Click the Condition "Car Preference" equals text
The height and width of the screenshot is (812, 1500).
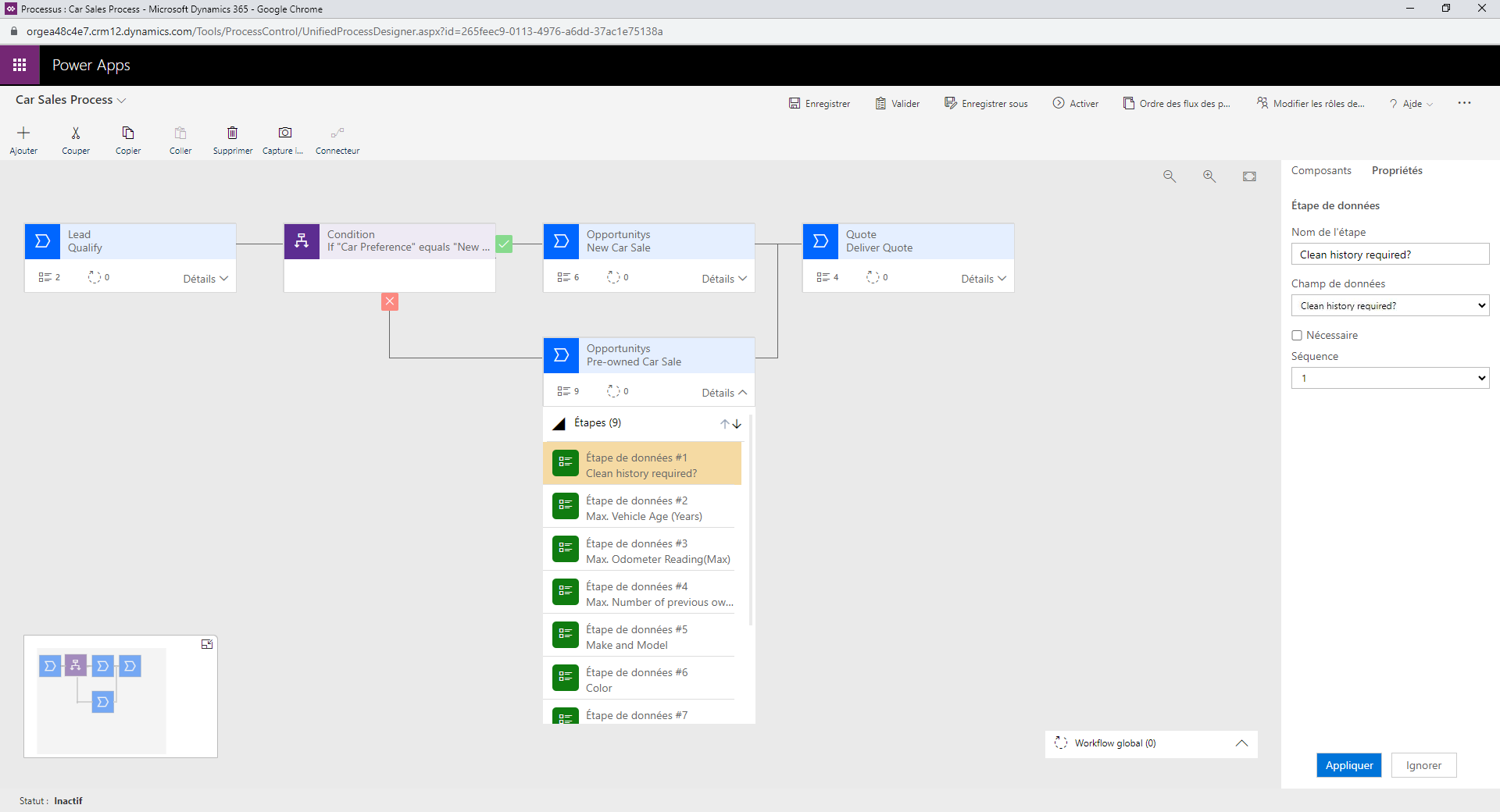click(x=409, y=248)
